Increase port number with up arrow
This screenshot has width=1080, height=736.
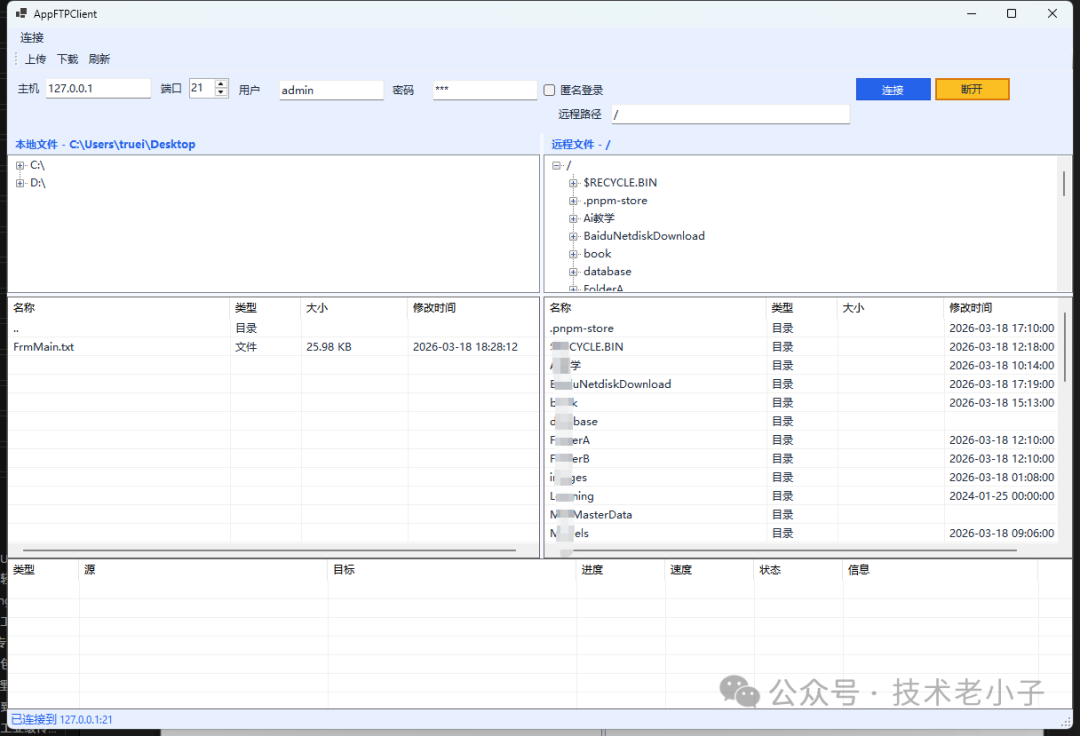pos(221,84)
